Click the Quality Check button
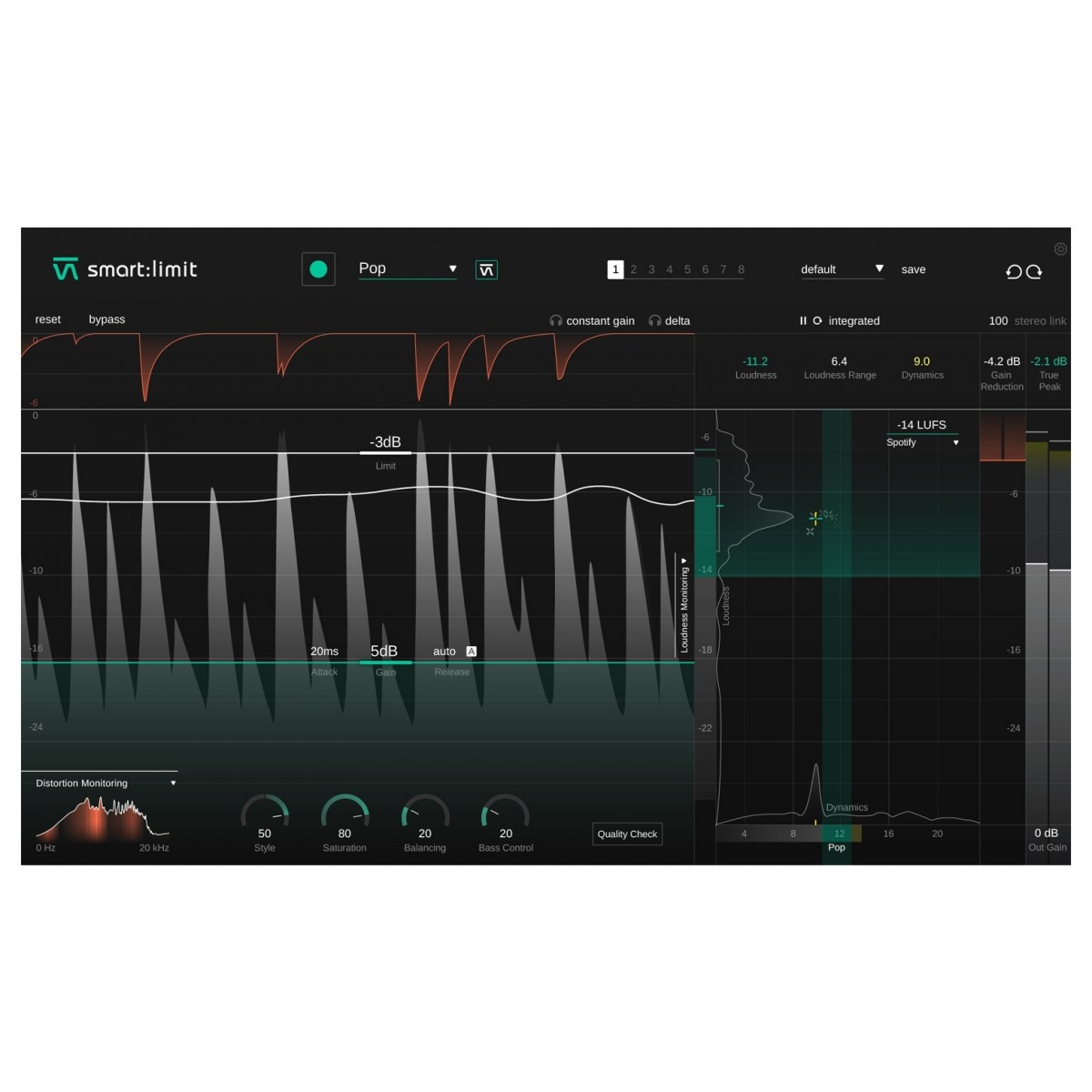Screen dimensions: 1092x1092 coord(627,834)
